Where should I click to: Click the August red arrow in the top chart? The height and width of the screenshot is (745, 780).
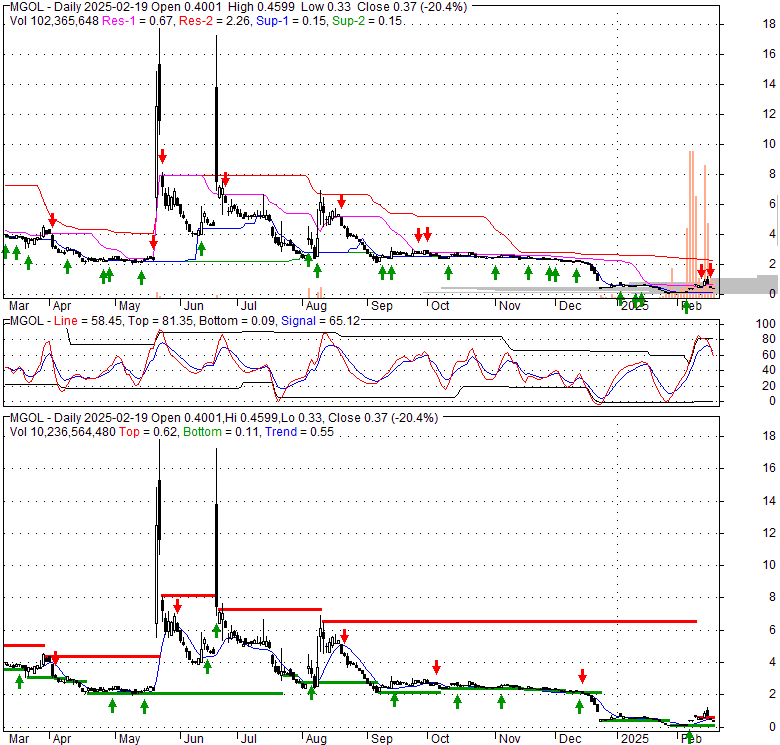coord(341,201)
